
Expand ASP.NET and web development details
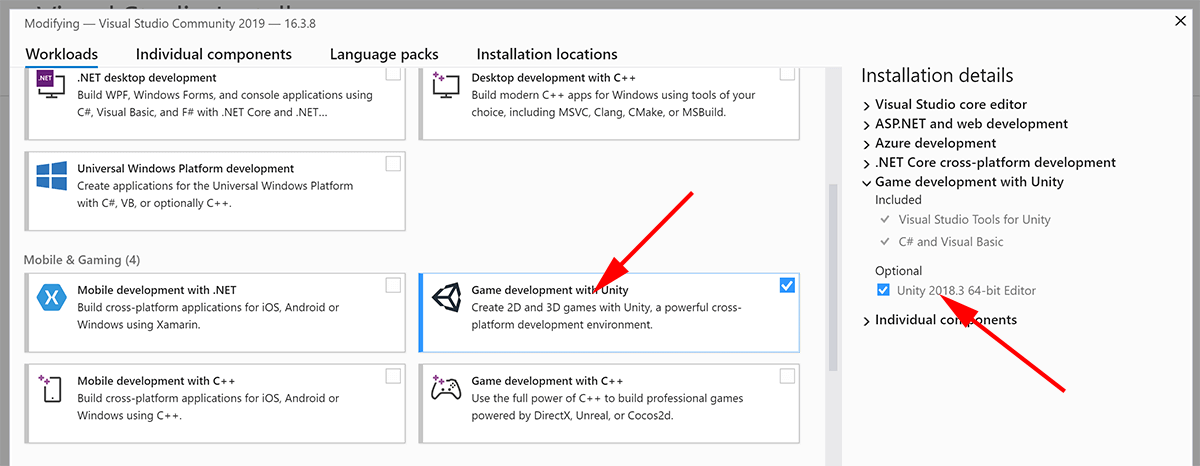[866, 124]
